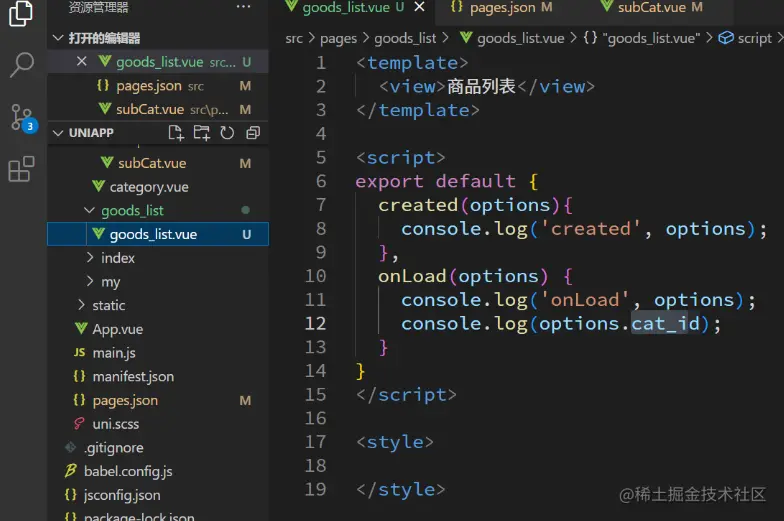Click goods_list folder in breadcrumb
The width and height of the screenshot is (784, 521).
(405, 38)
